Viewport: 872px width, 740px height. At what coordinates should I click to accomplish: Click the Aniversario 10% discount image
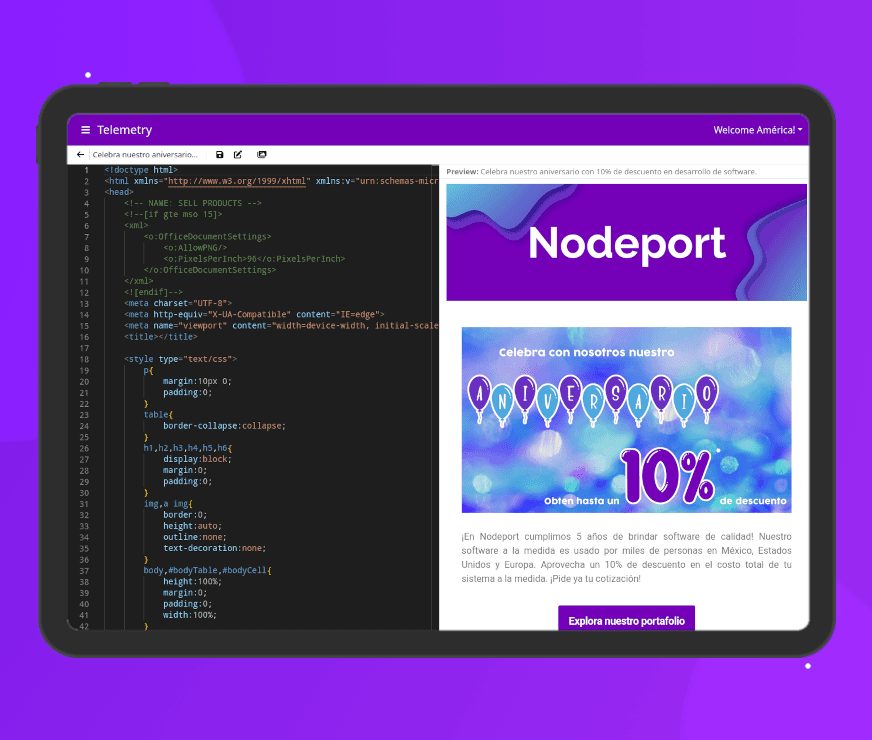pos(626,420)
